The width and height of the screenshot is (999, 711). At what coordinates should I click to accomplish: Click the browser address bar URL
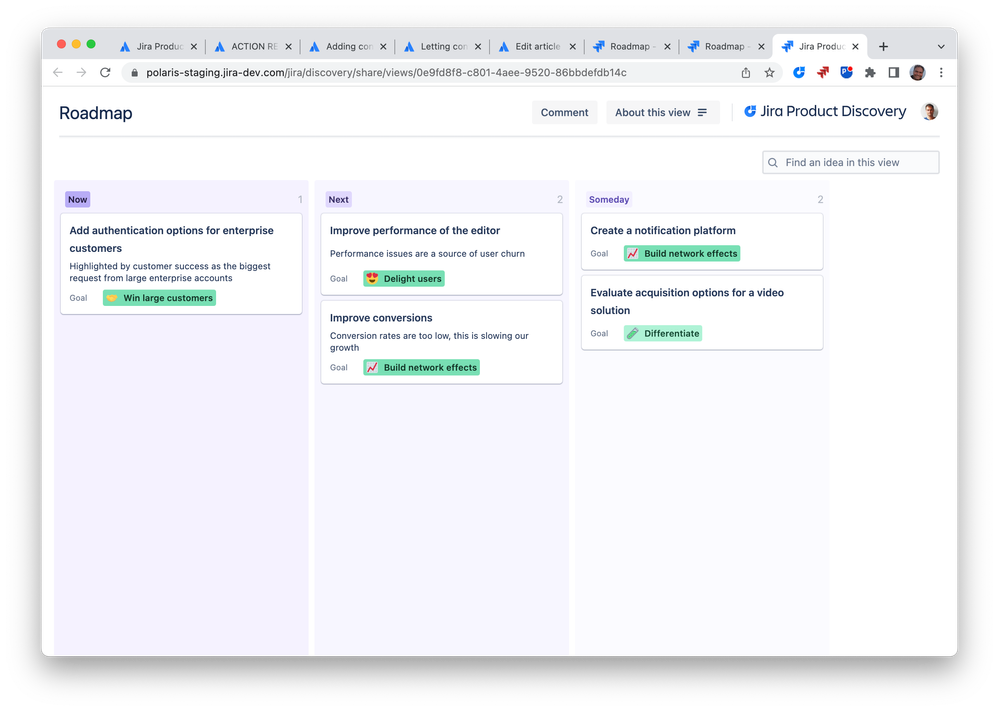point(386,73)
